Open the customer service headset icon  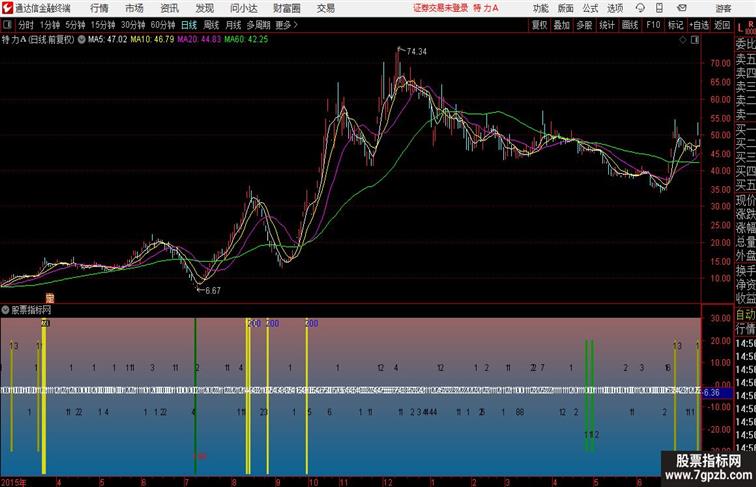[x=640, y=8]
